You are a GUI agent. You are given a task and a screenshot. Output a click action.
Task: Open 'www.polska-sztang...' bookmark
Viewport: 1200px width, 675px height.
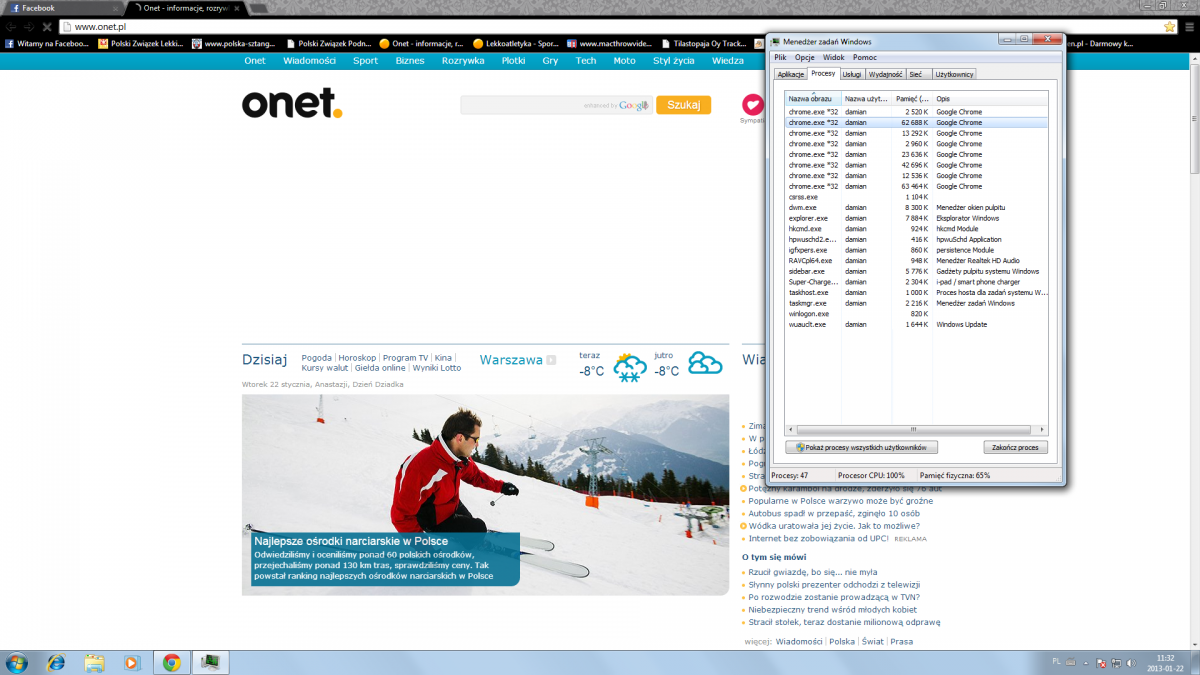232,44
